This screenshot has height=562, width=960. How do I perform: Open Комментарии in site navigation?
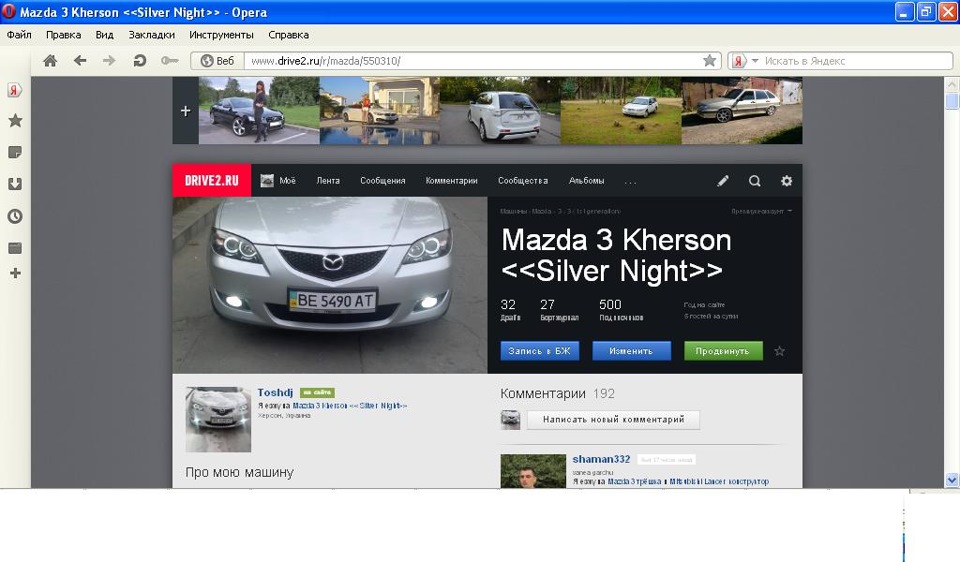(451, 181)
